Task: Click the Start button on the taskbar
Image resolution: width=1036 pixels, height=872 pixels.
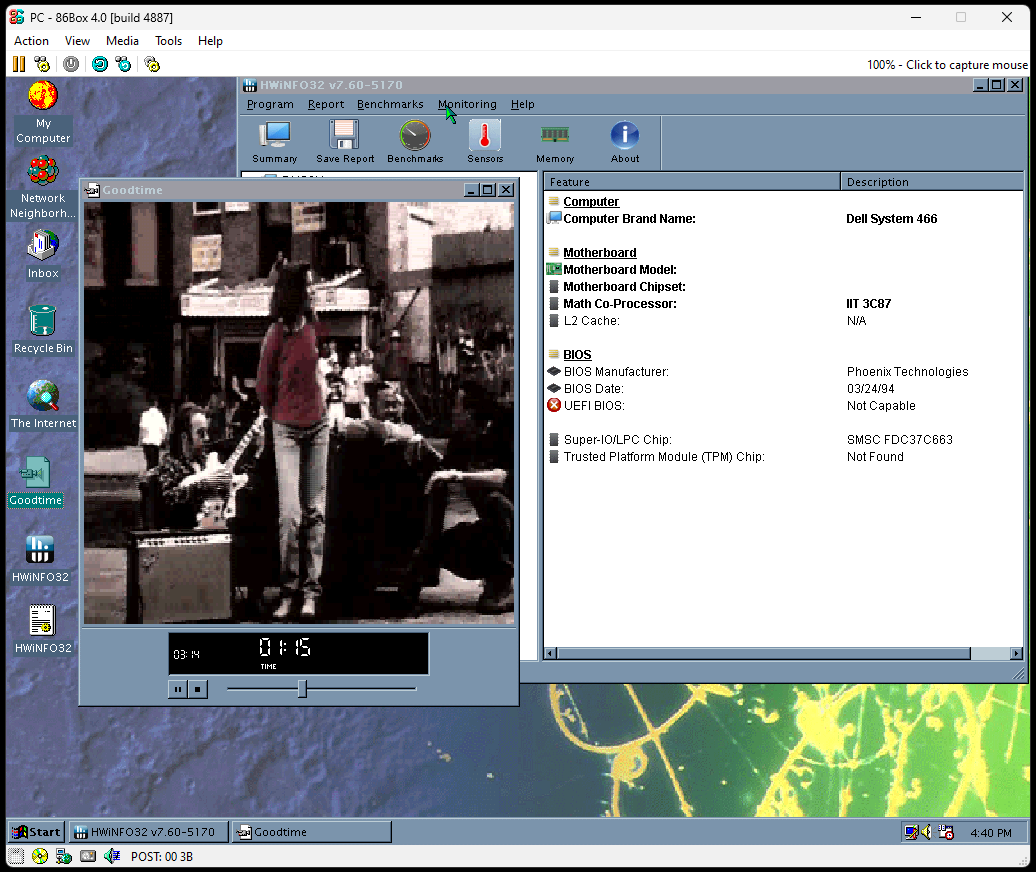Action: pos(35,831)
